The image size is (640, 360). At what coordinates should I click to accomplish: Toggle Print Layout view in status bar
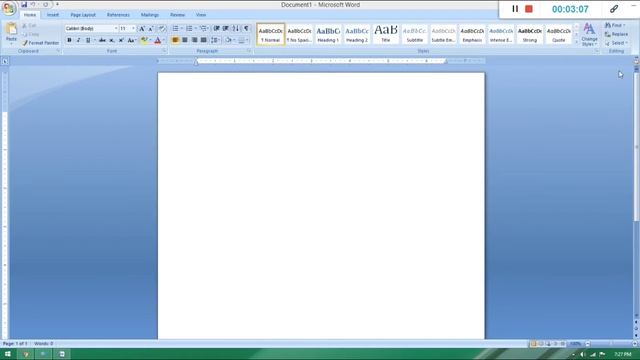533,344
